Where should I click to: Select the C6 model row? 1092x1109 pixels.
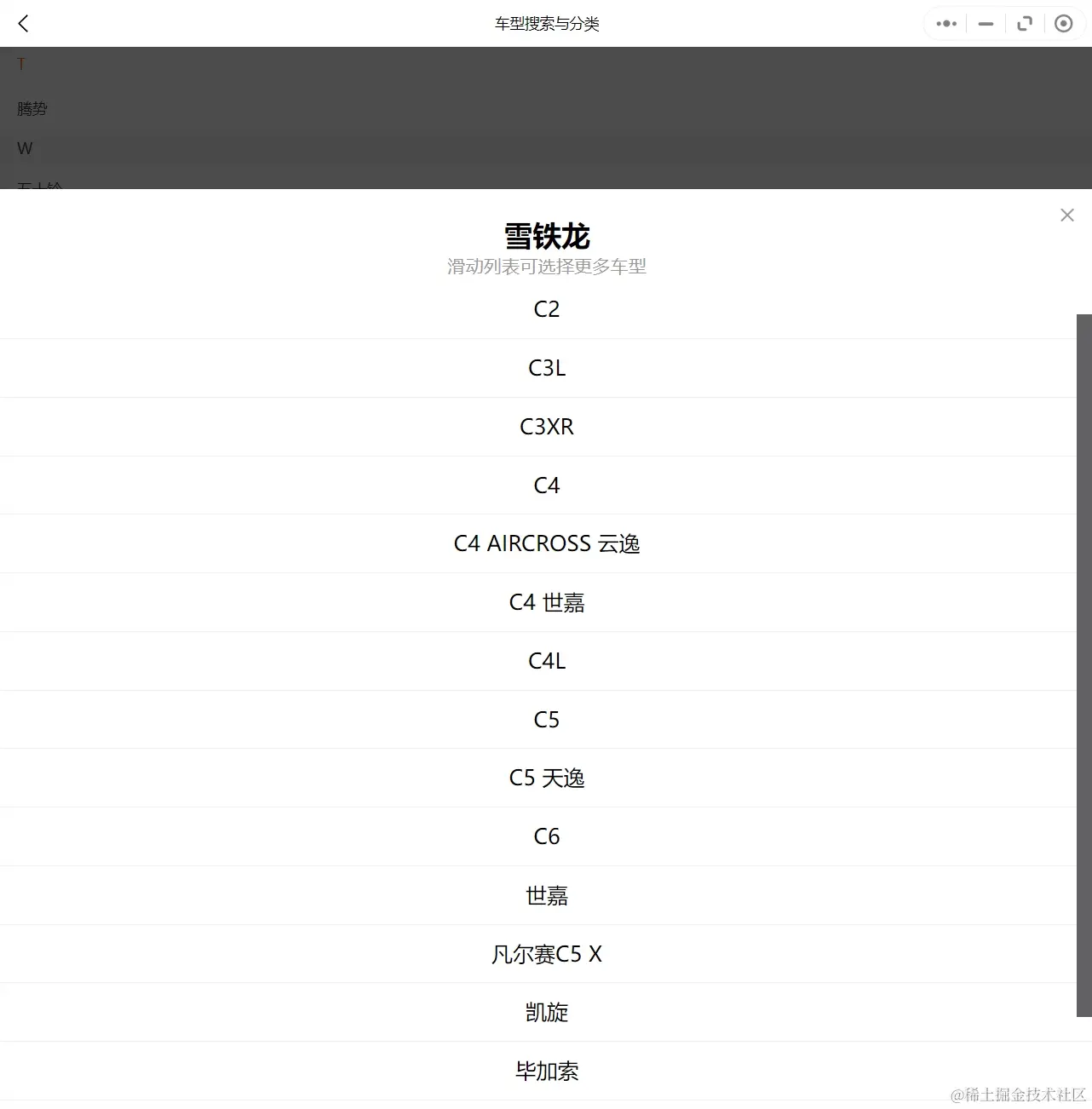(546, 836)
